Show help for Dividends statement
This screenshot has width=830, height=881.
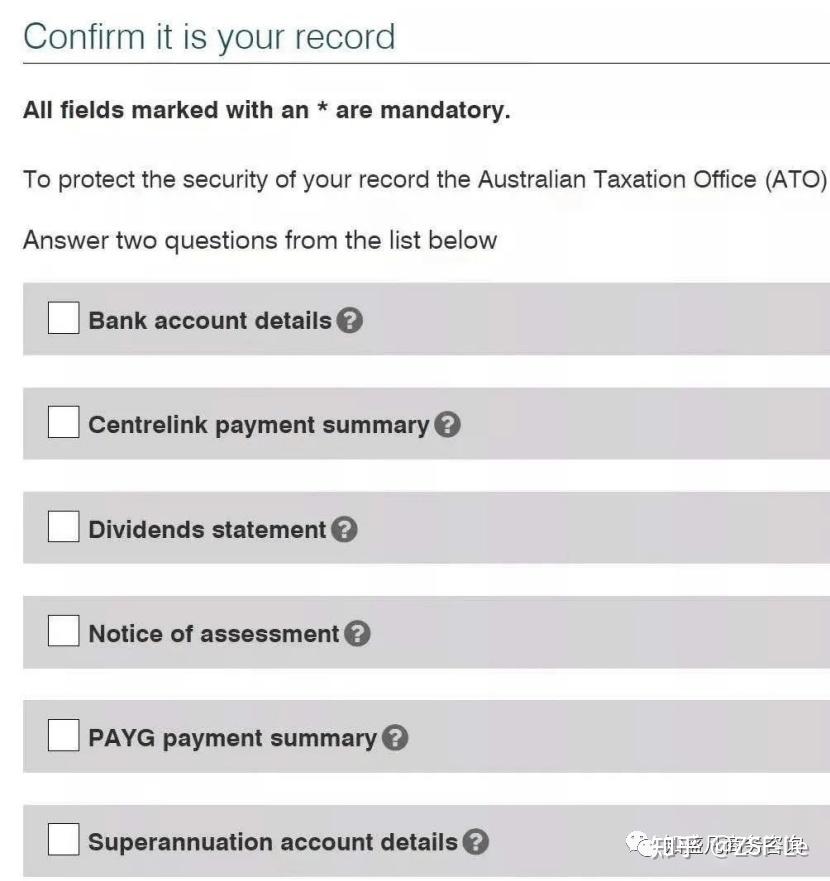coord(344,530)
